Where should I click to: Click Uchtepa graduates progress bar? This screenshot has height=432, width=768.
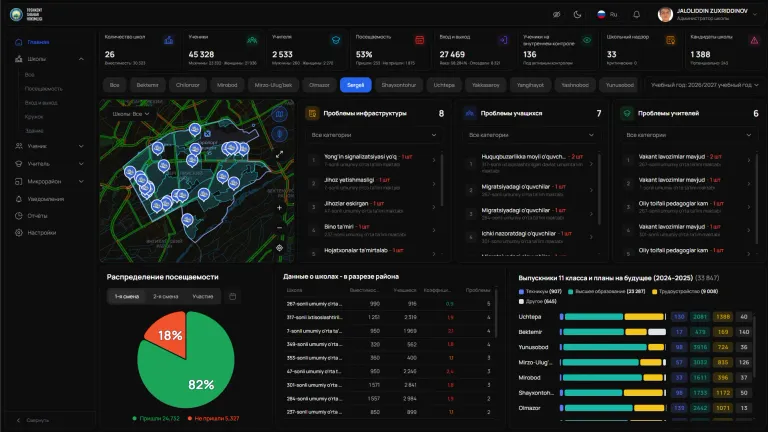pos(613,317)
